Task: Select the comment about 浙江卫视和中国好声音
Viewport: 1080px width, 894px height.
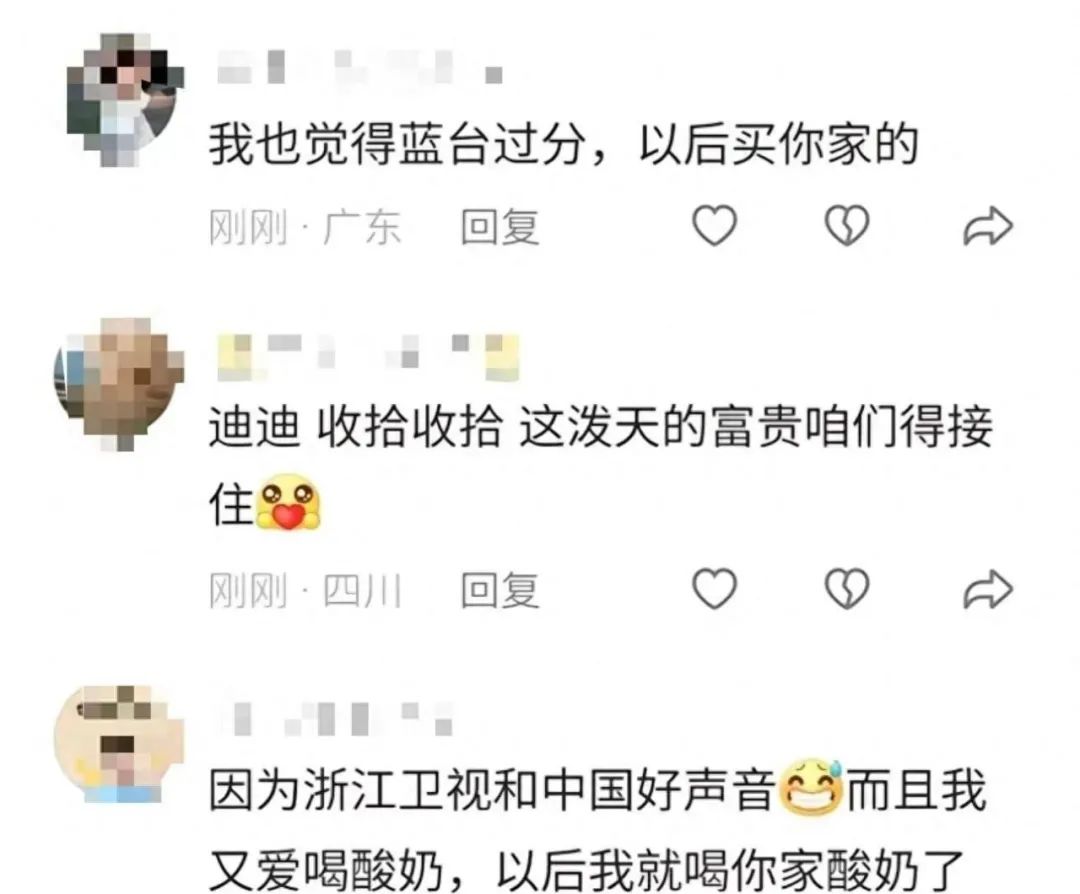Action: pos(597,829)
